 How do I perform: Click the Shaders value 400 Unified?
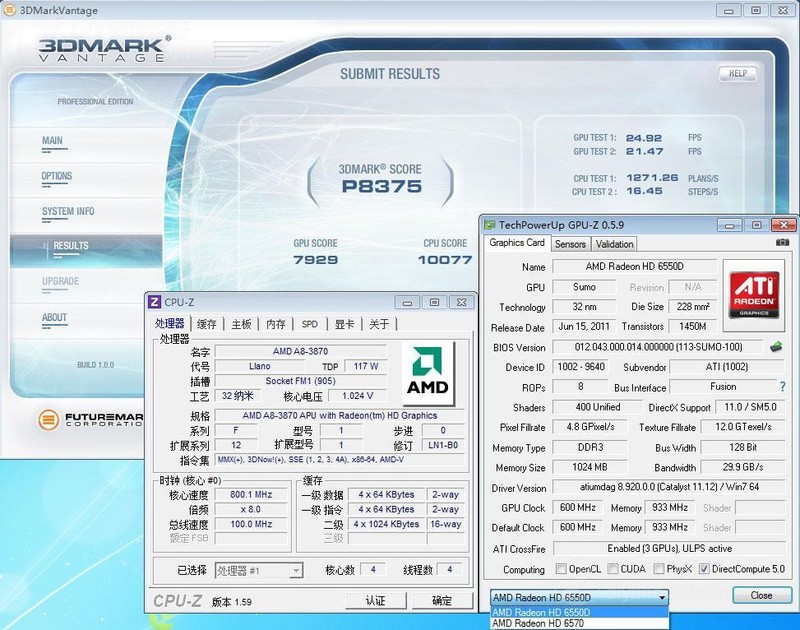click(597, 407)
